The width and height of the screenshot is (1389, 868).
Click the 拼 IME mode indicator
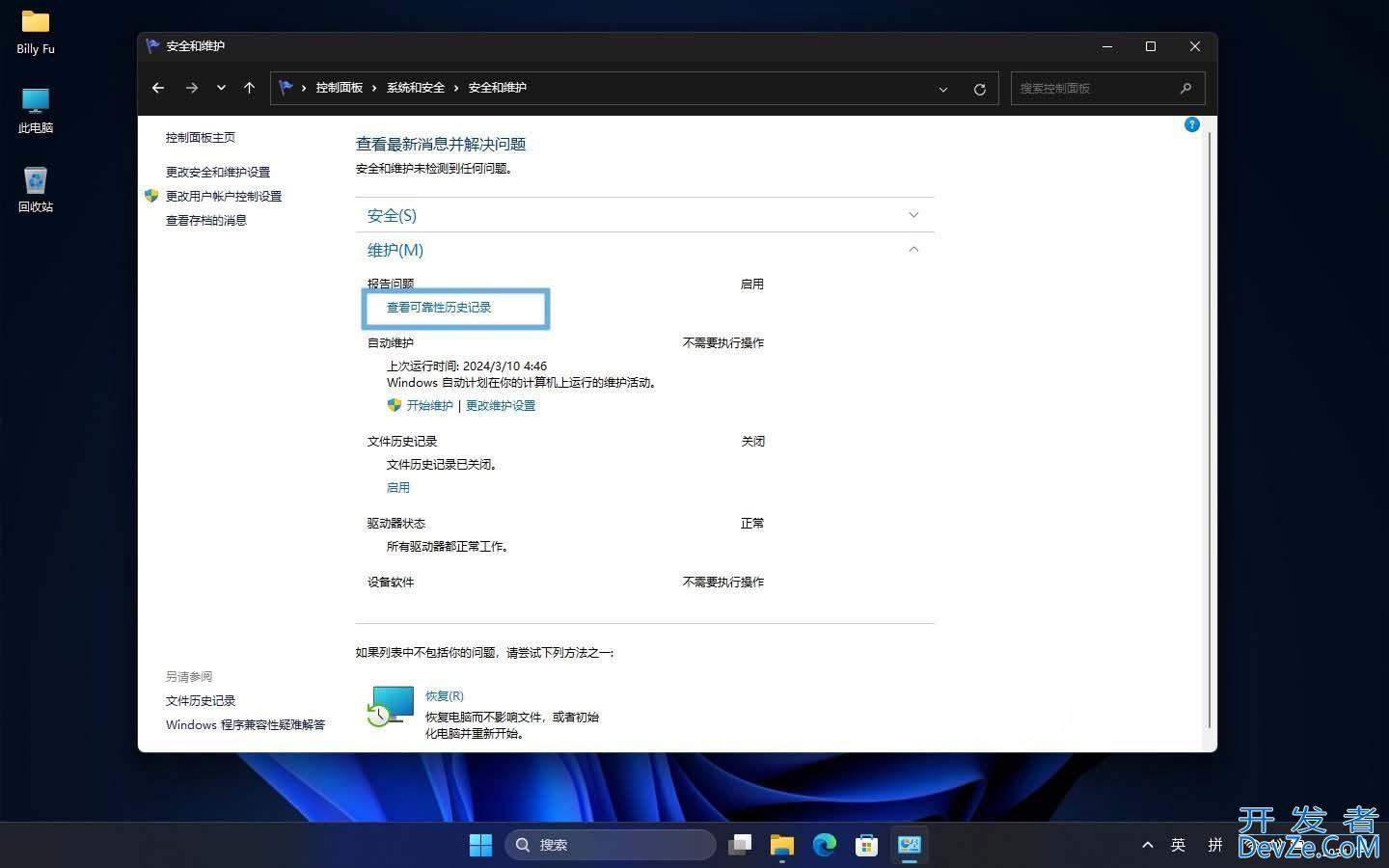point(1215,845)
